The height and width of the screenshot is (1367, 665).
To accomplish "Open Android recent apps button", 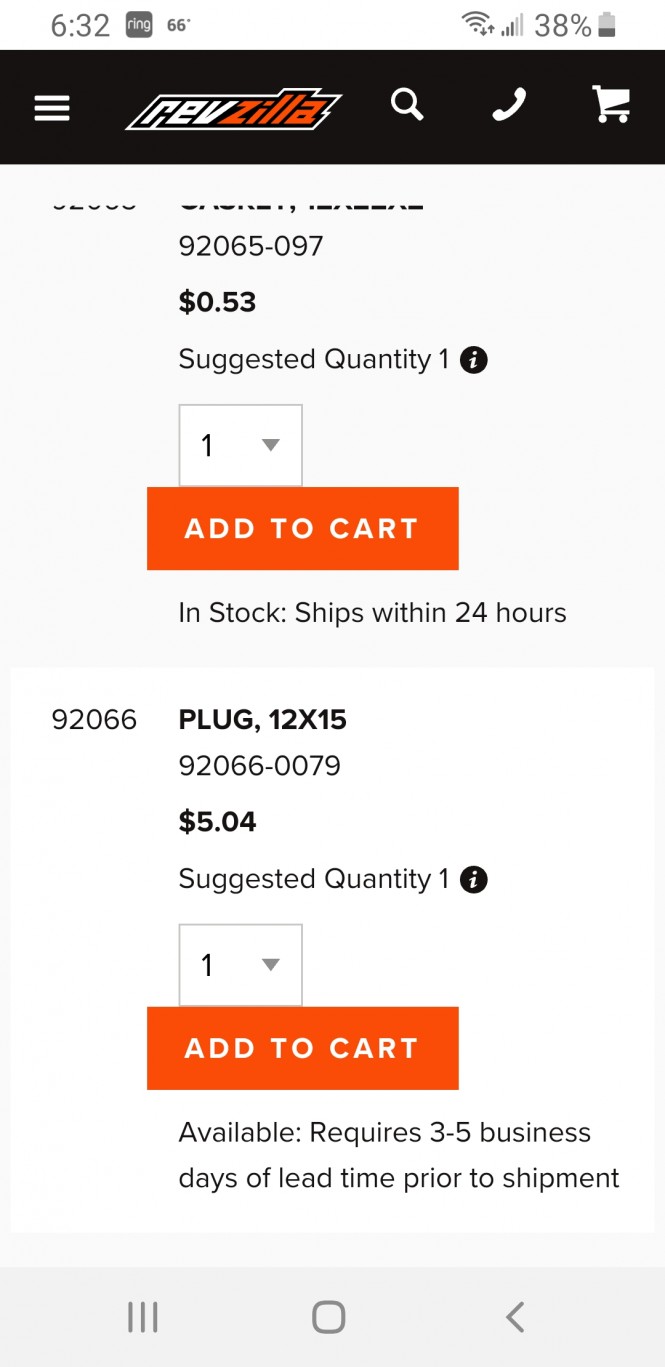I will [143, 1317].
